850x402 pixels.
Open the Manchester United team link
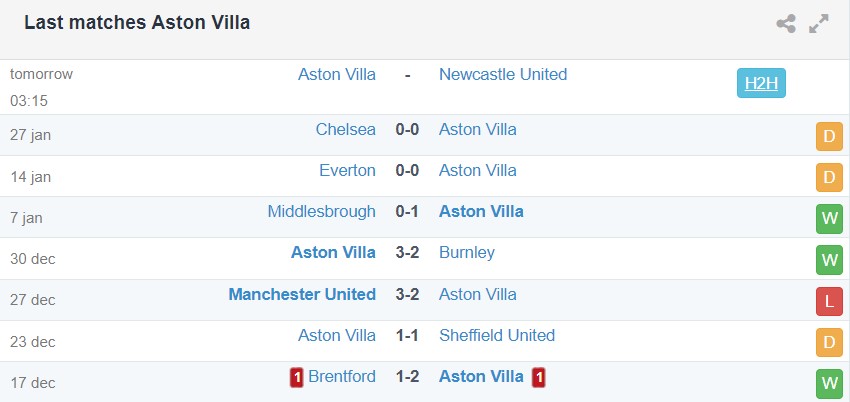click(302, 294)
